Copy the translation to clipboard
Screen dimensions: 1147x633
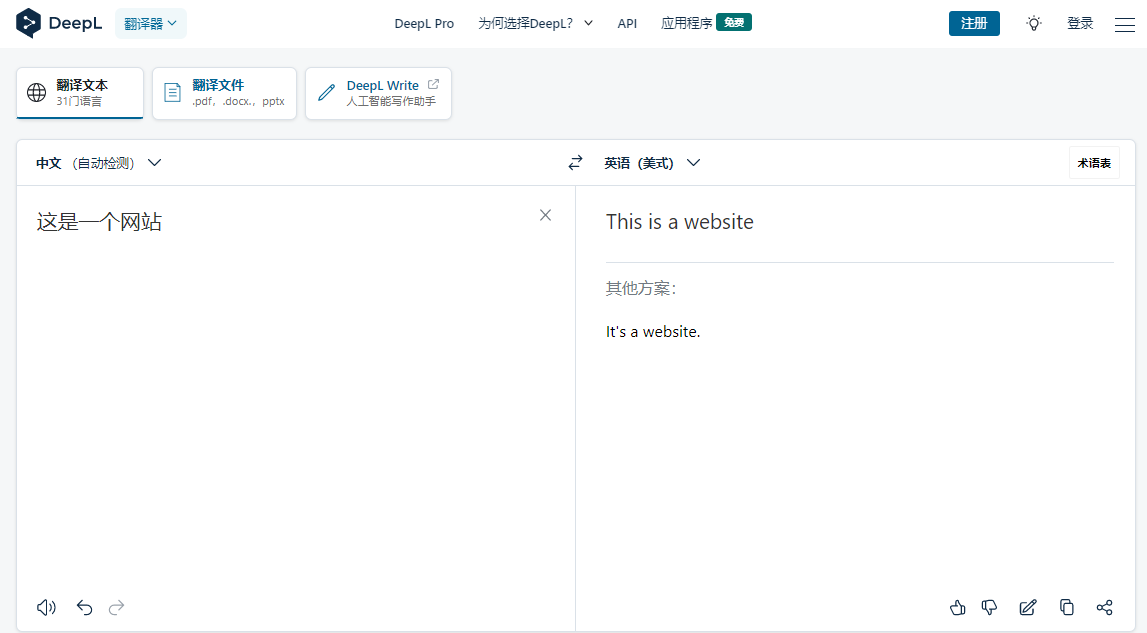tap(1067, 607)
